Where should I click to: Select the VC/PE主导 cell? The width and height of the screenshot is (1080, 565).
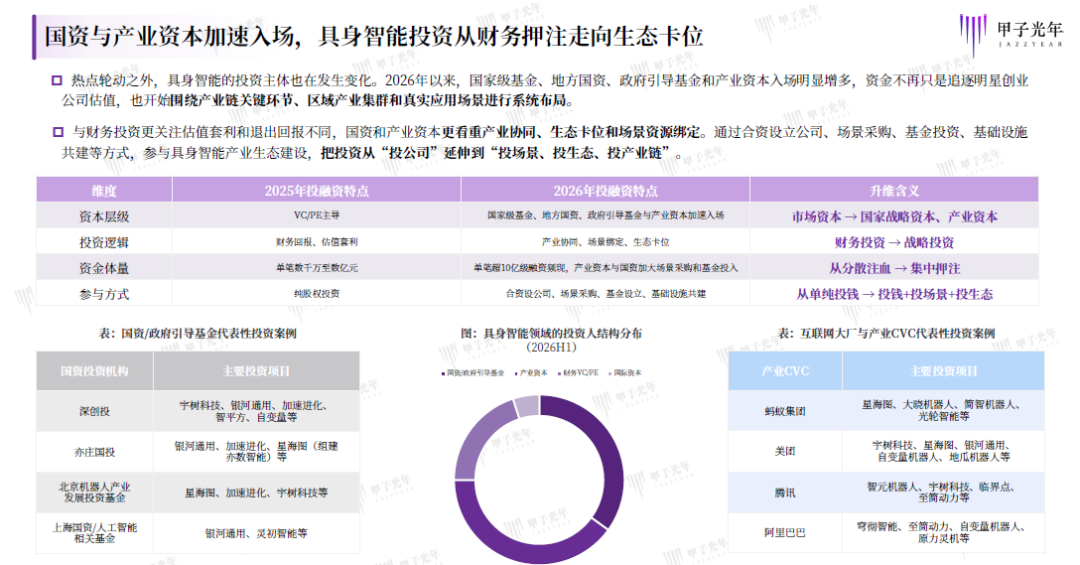pos(316,215)
